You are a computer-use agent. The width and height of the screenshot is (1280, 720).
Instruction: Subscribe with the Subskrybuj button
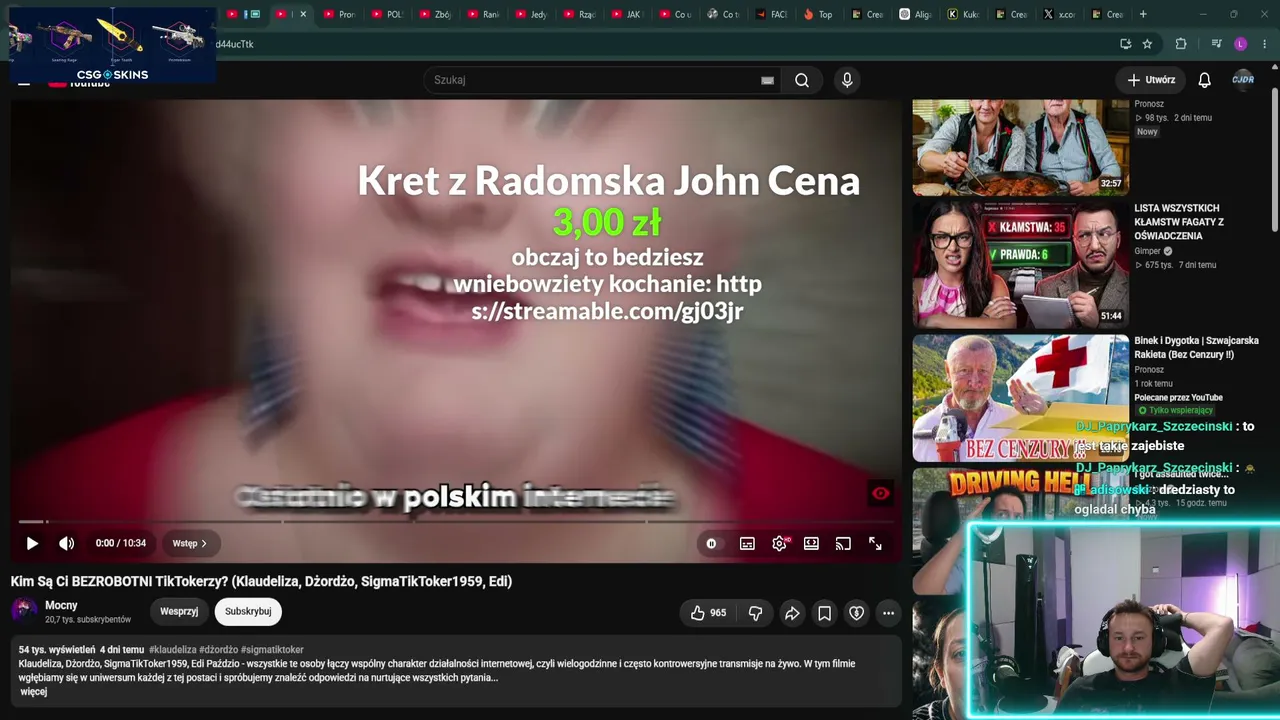[x=248, y=611]
